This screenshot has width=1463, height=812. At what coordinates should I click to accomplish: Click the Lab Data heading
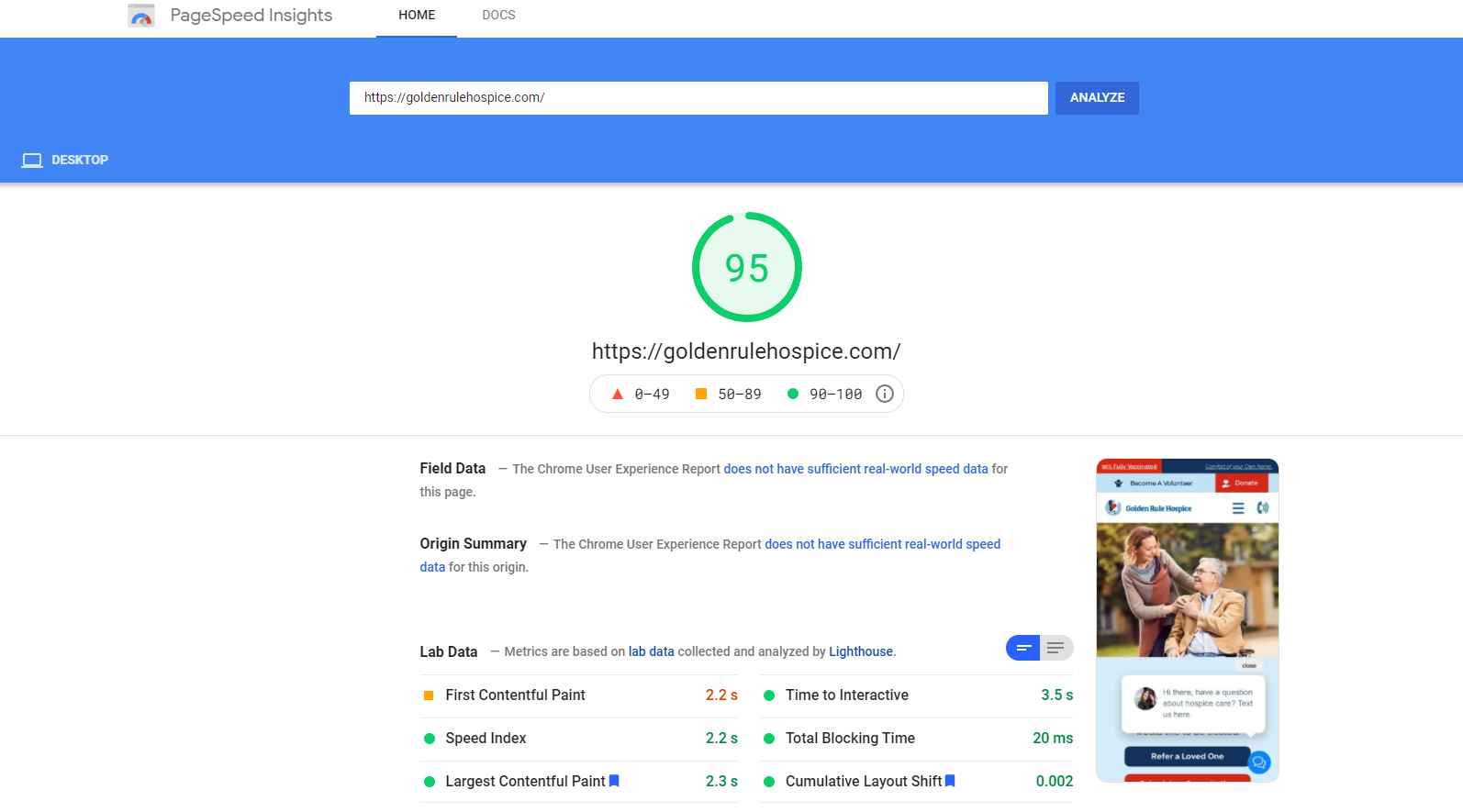click(449, 651)
